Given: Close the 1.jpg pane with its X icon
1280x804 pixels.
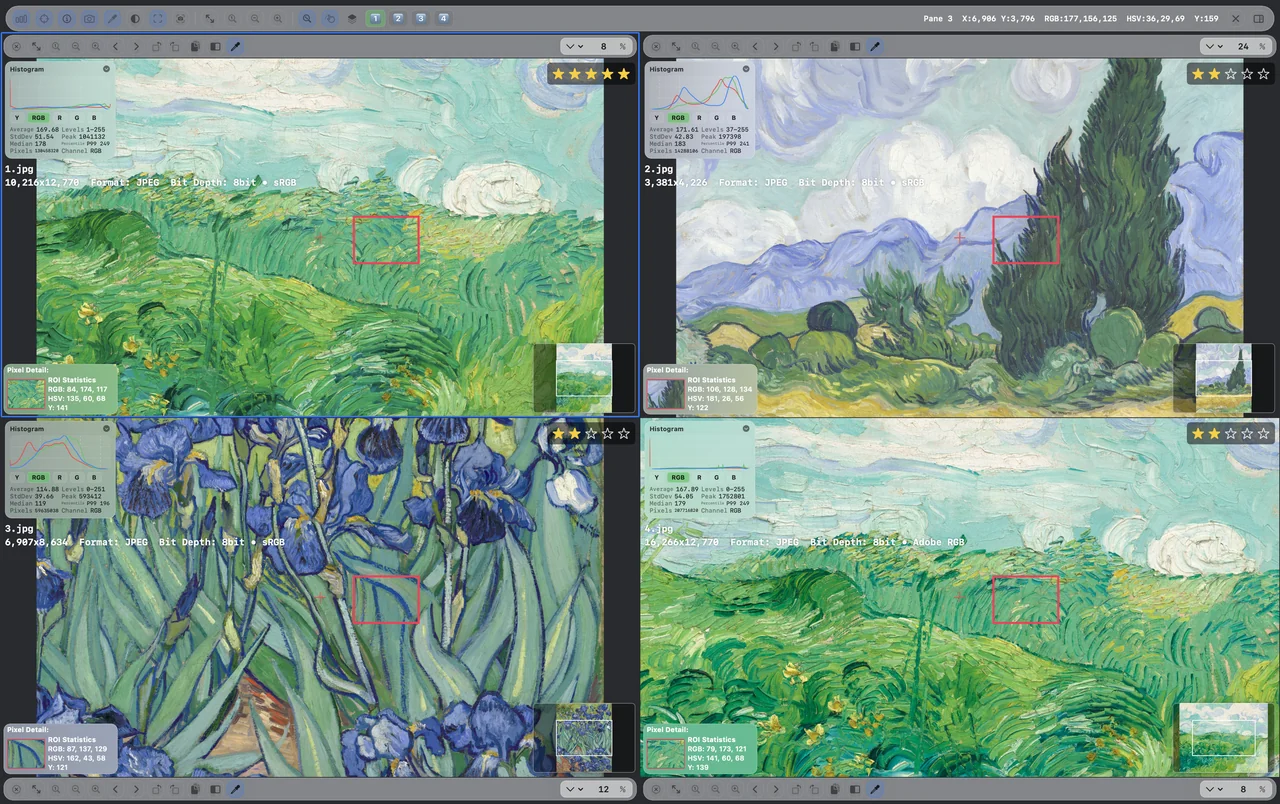Looking at the screenshot, I should (x=16, y=46).
